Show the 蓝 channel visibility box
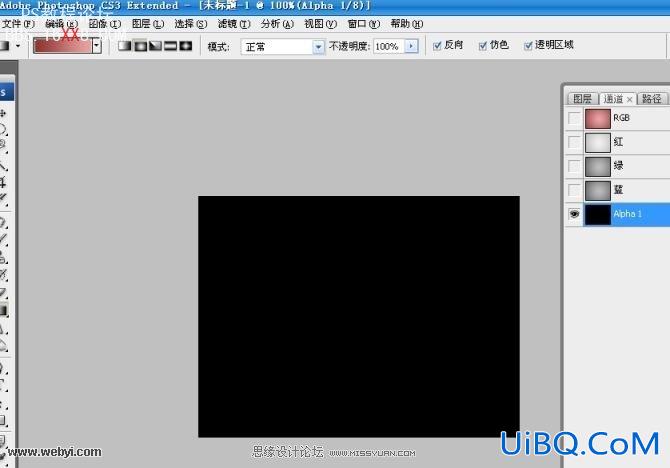Image resolution: width=670 pixels, height=468 pixels. click(x=574, y=190)
